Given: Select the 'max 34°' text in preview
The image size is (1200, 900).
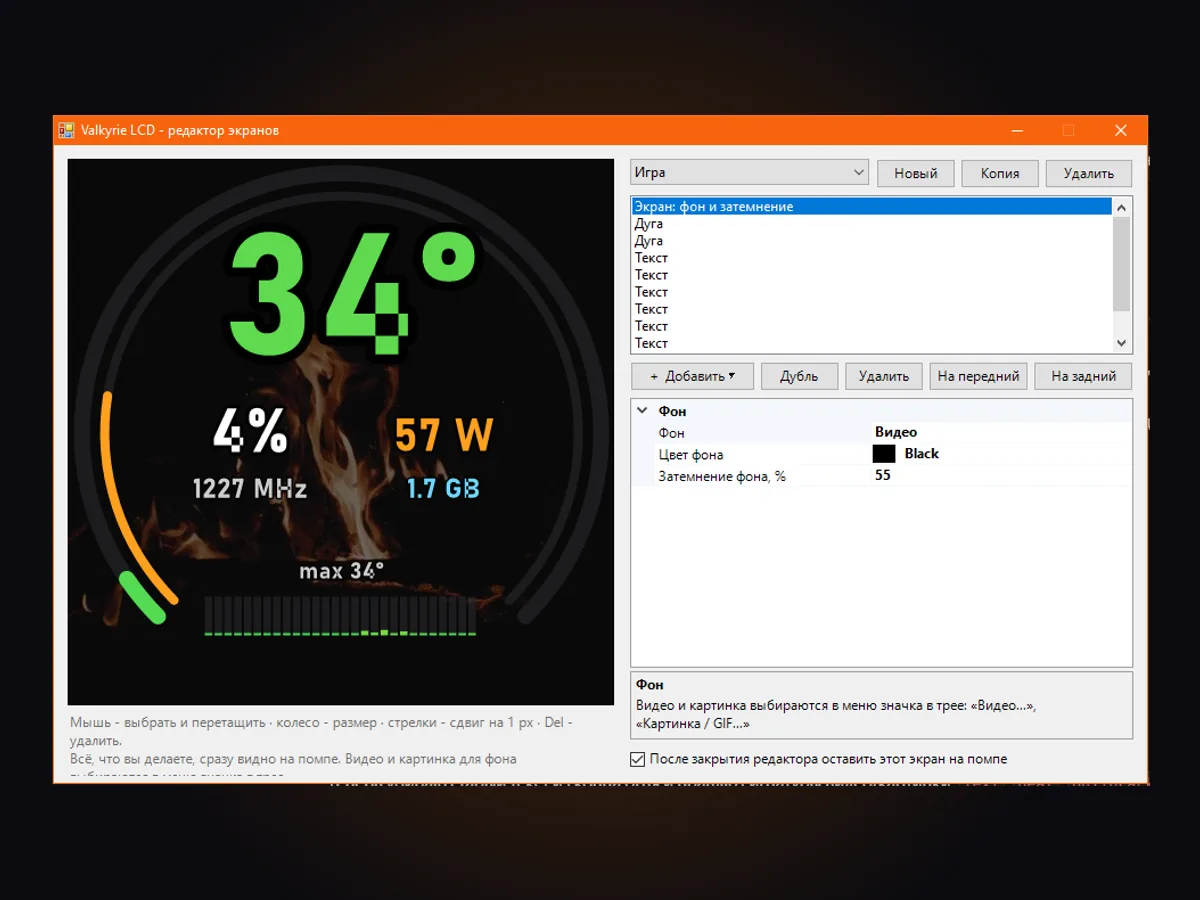Looking at the screenshot, I should (342, 571).
